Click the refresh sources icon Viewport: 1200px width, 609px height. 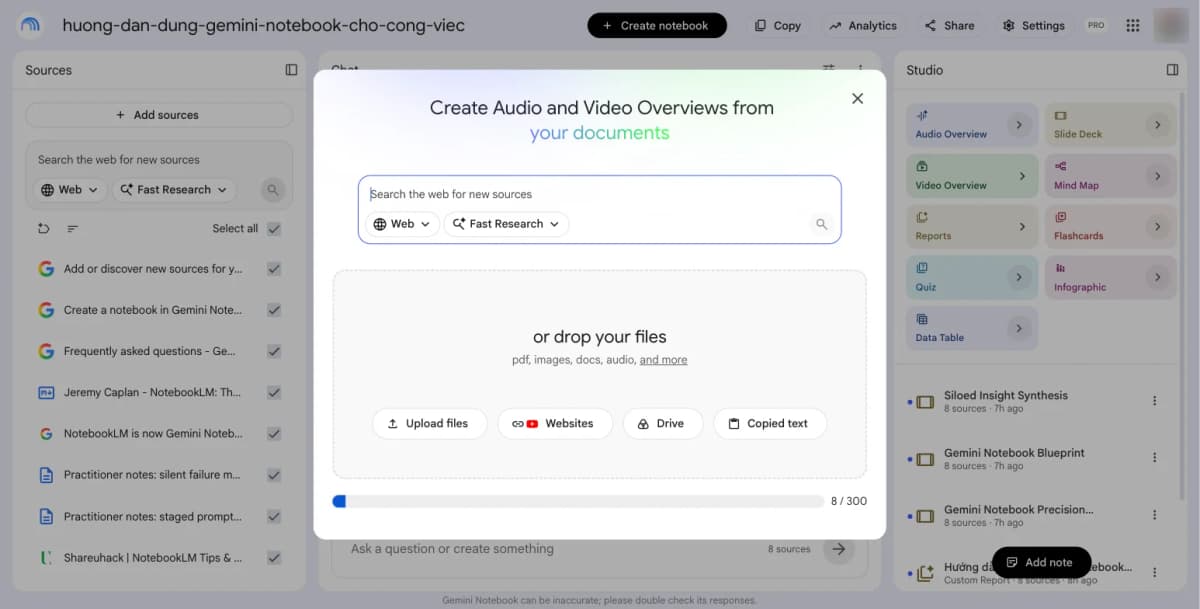tap(44, 228)
